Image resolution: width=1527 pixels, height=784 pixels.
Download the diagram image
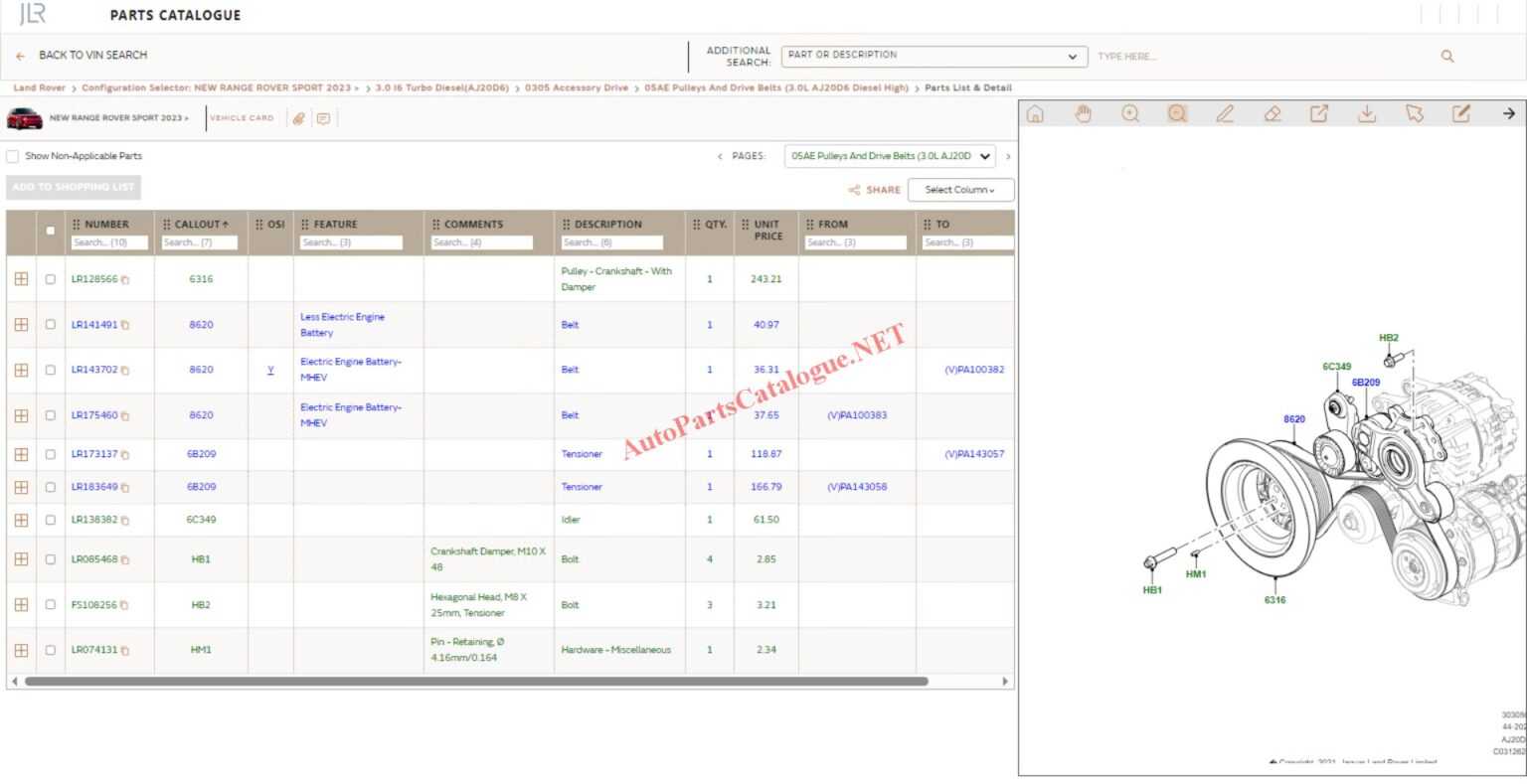1367,114
